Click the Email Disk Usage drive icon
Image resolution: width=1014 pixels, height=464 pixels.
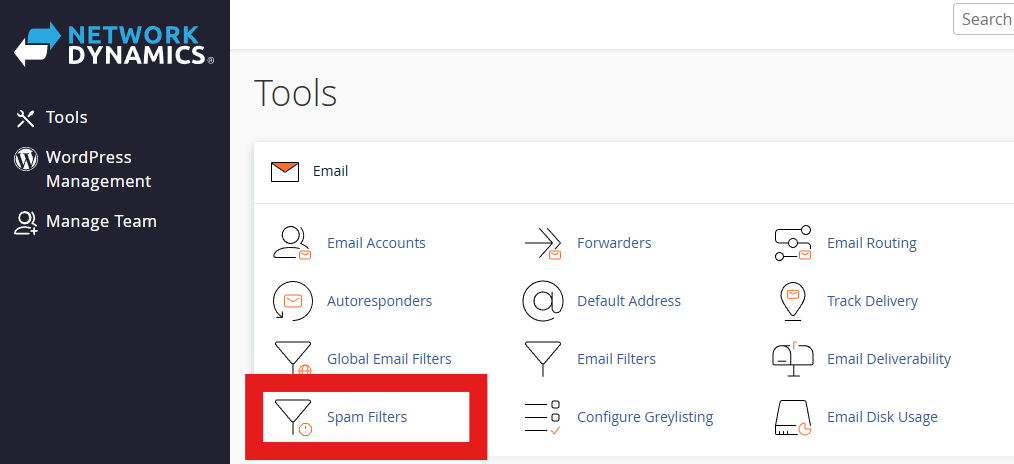tap(792, 417)
